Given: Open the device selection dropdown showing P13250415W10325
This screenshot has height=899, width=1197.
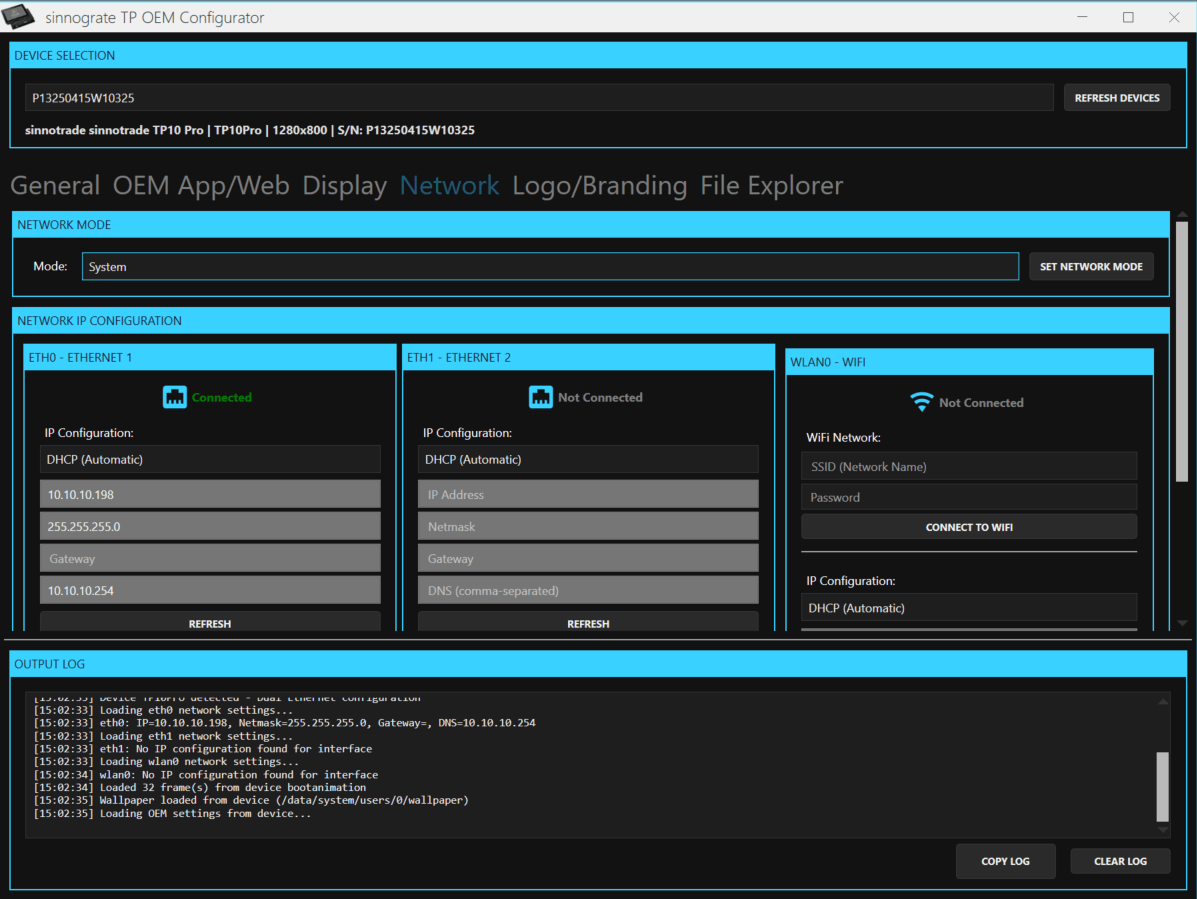Looking at the screenshot, I should point(538,97).
